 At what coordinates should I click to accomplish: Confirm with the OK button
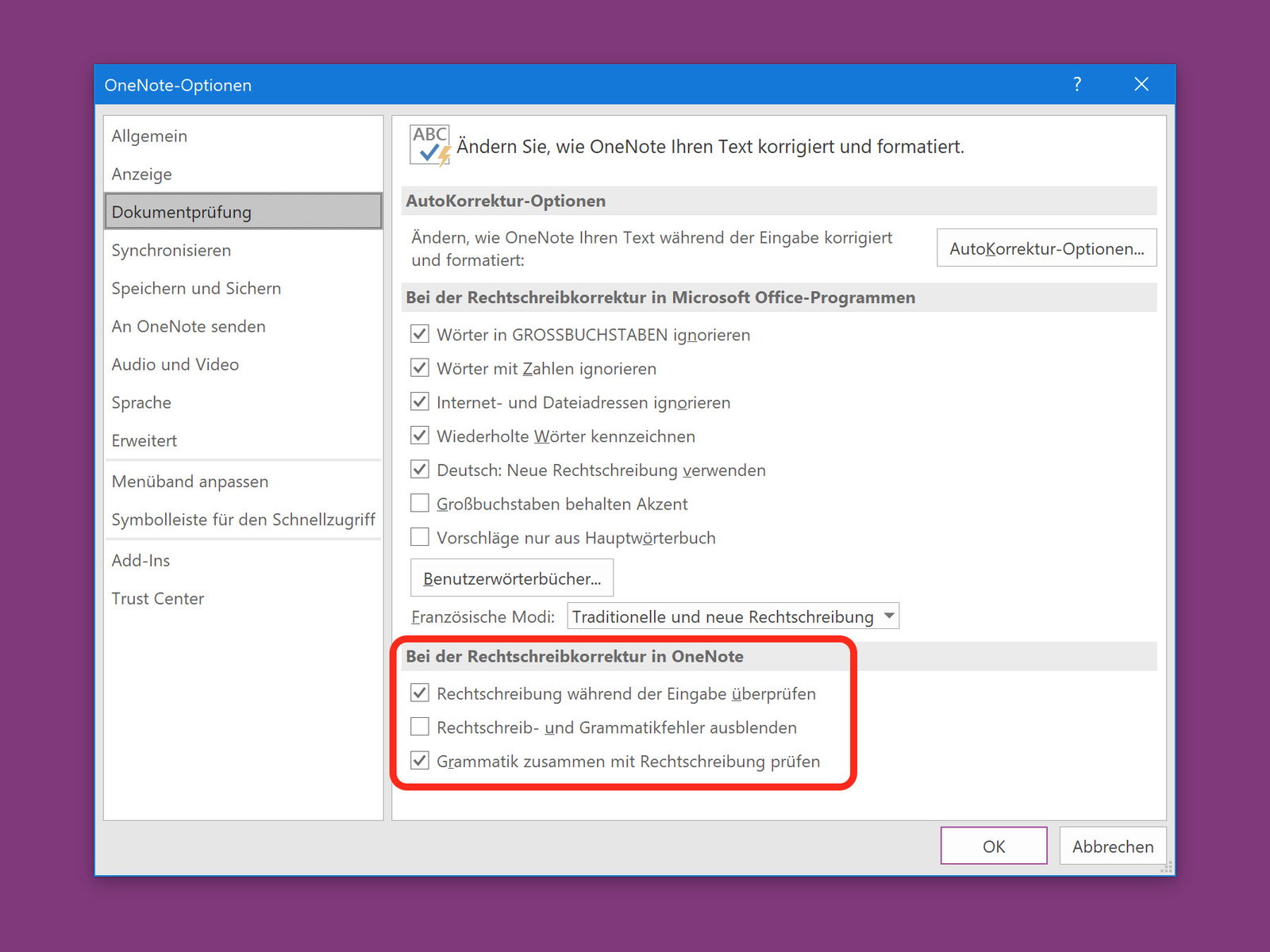click(994, 846)
